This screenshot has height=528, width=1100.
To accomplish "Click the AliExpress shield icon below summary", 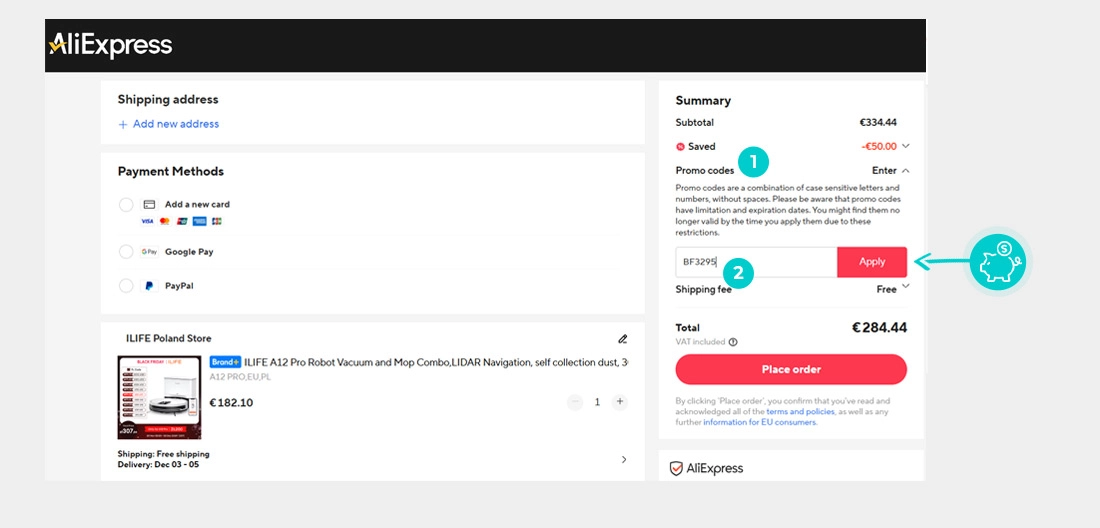I will [x=676, y=468].
